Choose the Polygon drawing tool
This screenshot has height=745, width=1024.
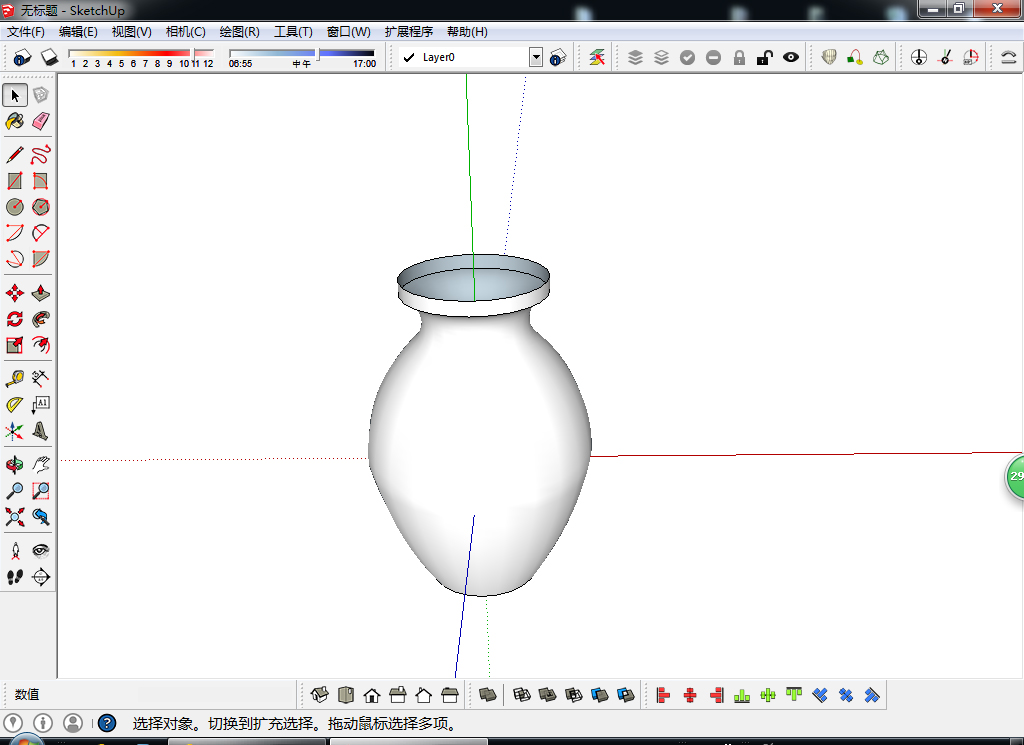click(40, 207)
